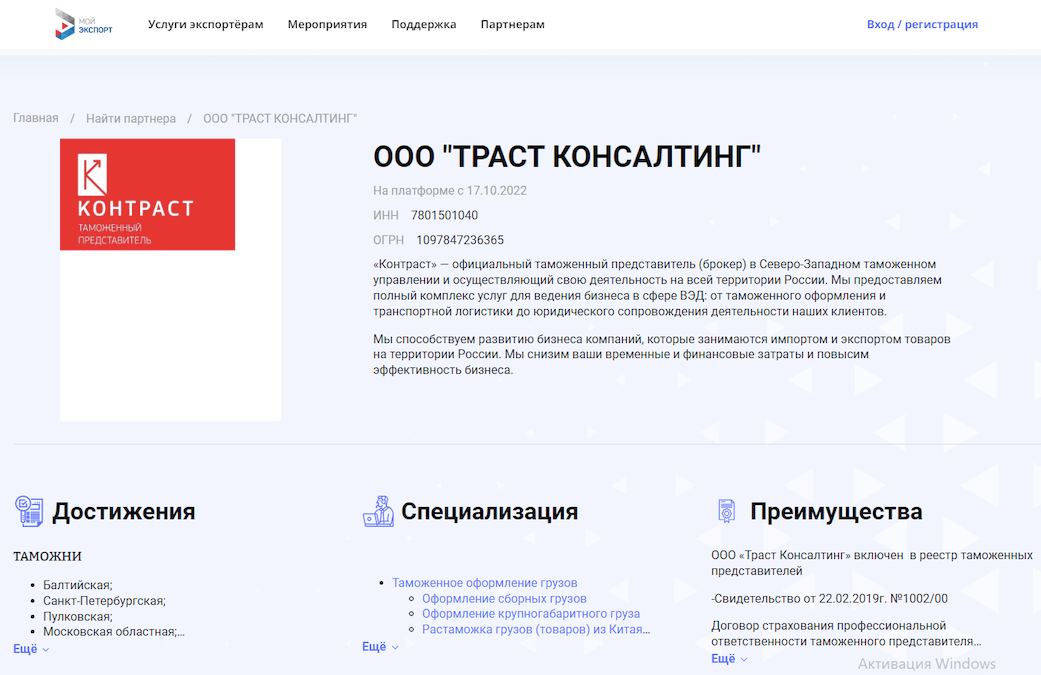Screen dimensions: 1041x675
Task: Select Санкт-Петербургская list item
Action: [x=104, y=601]
